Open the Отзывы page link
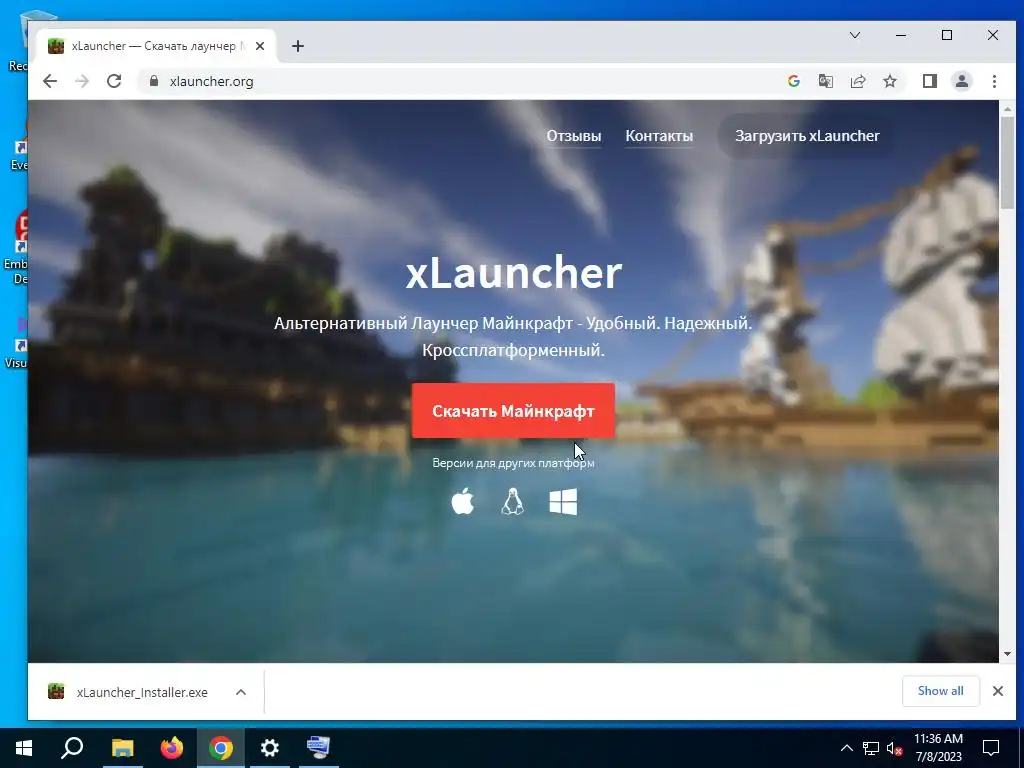The height and width of the screenshot is (768, 1024). click(x=574, y=136)
